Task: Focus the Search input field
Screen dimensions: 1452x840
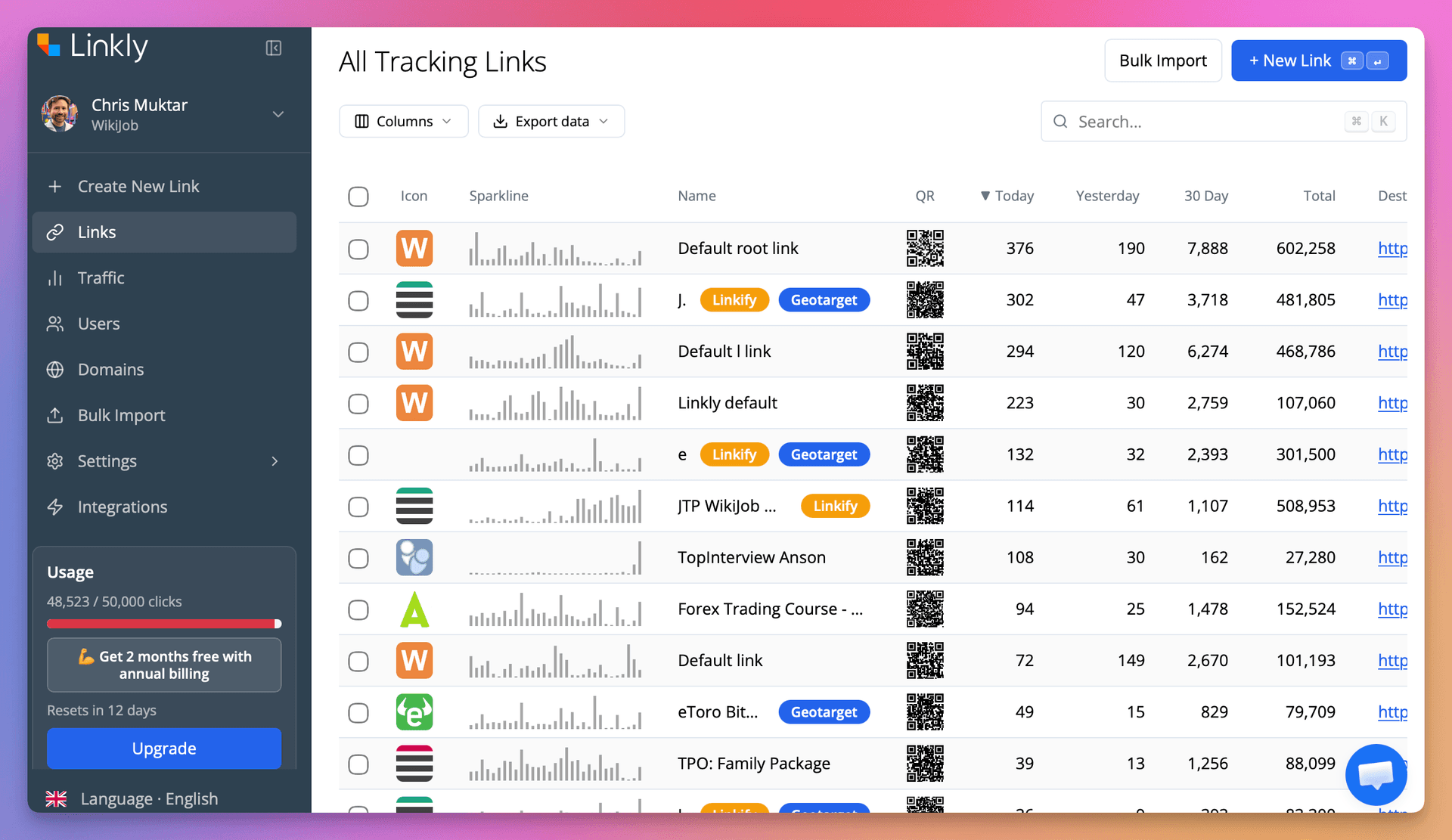Action: click(x=1224, y=121)
